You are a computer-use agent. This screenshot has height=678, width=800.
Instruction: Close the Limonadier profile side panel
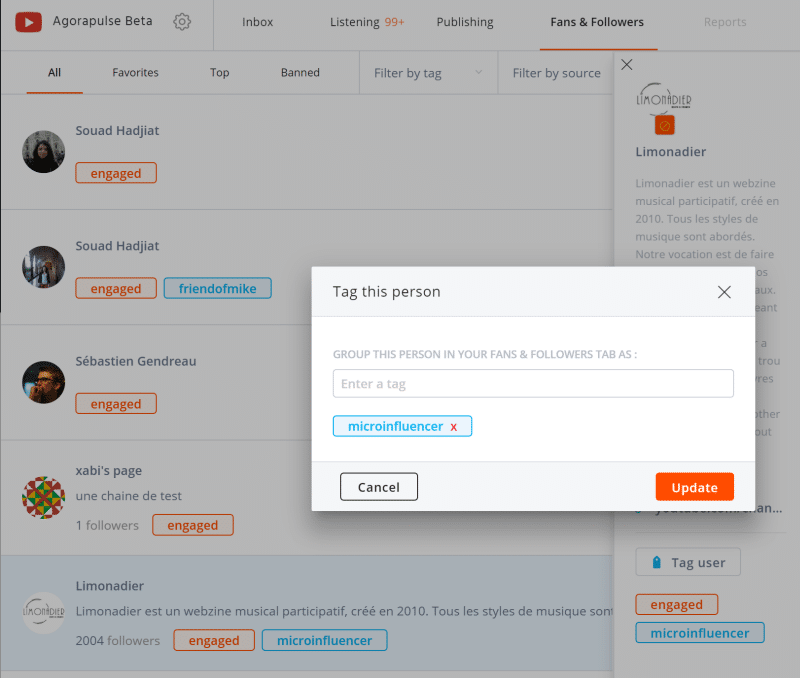[627, 65]
